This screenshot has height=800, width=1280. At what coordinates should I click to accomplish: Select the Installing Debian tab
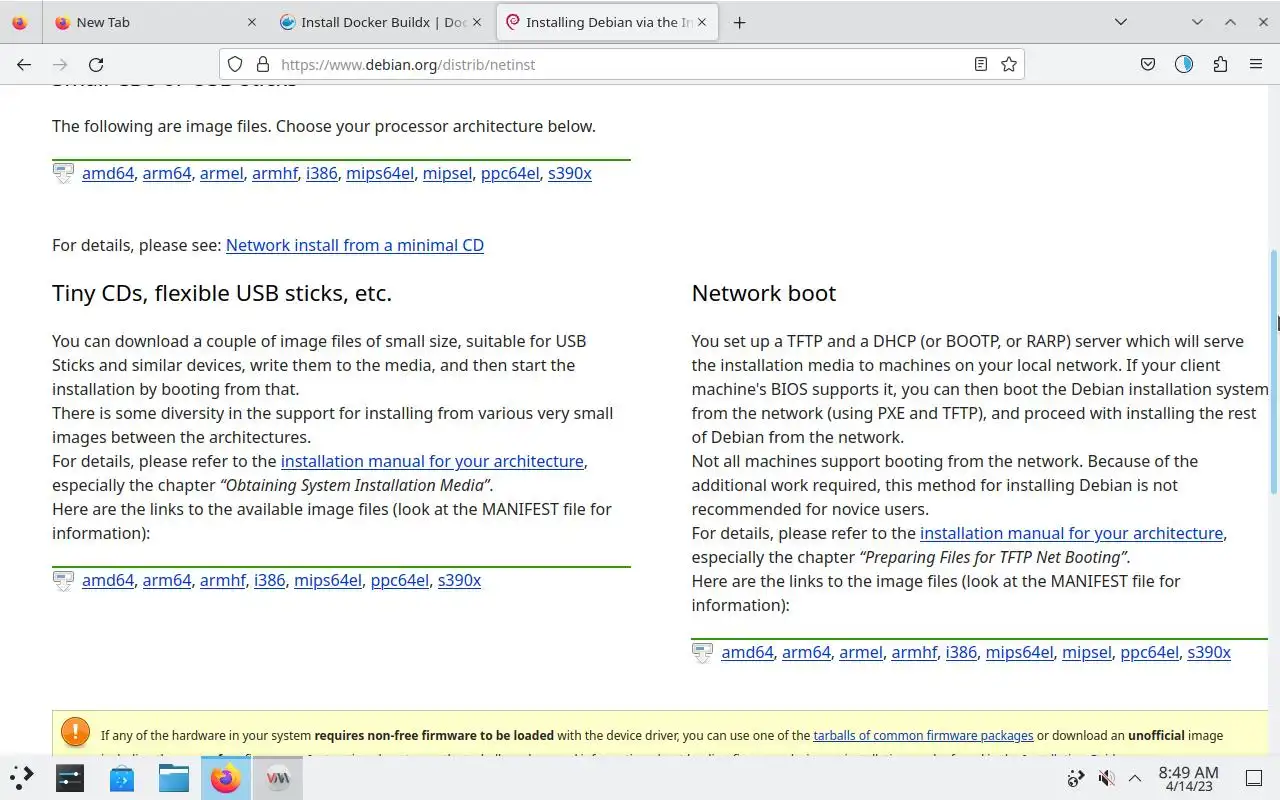pyautogui.click(x=608, y=22)
